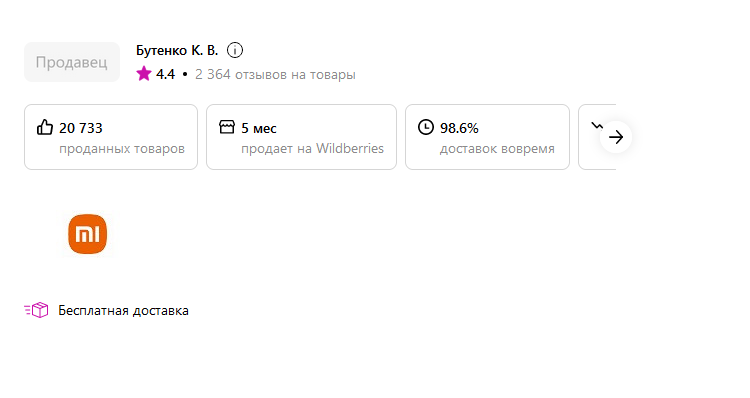Show next seller stats with arrow button

tap(616, 137)
